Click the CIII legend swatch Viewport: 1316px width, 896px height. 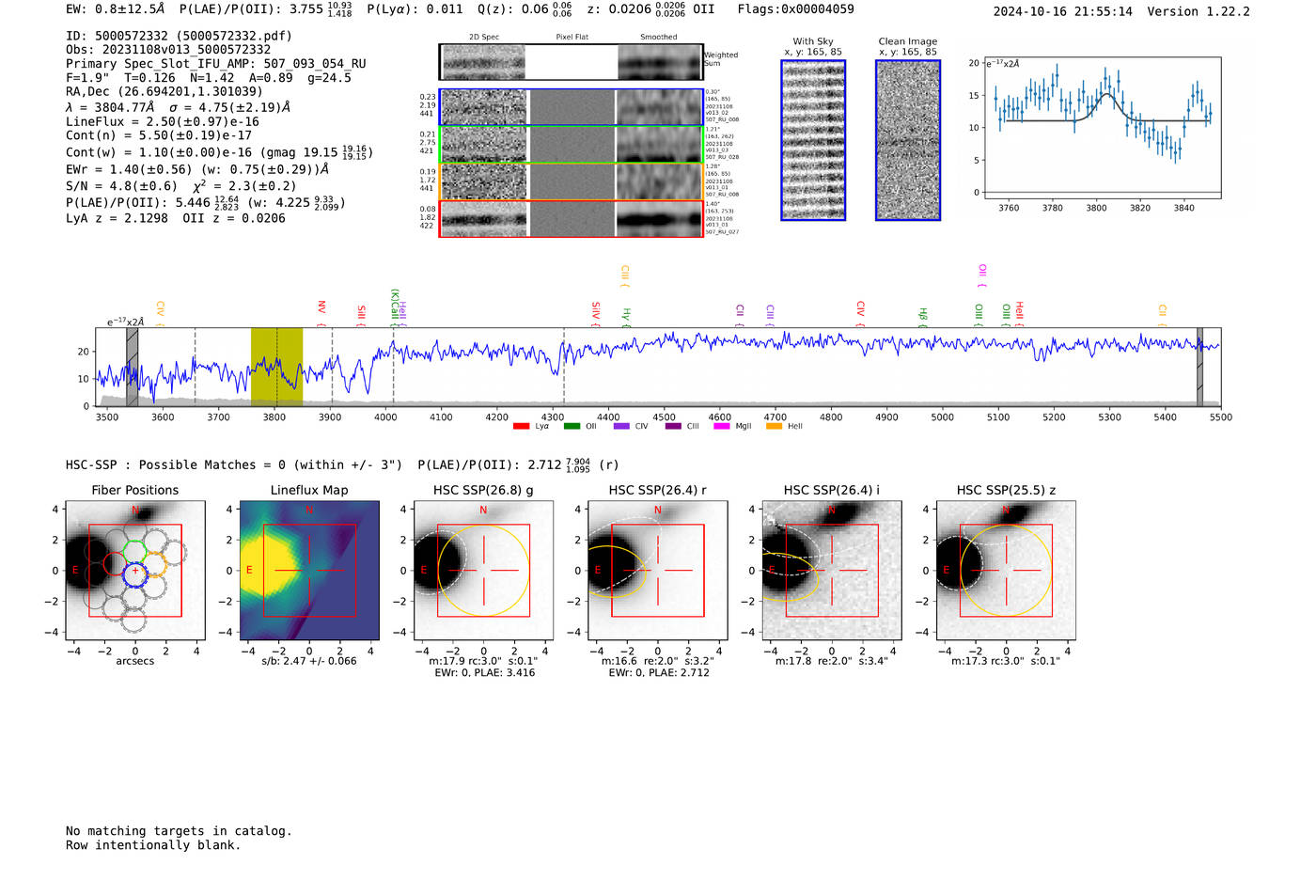tap(673, 427)
